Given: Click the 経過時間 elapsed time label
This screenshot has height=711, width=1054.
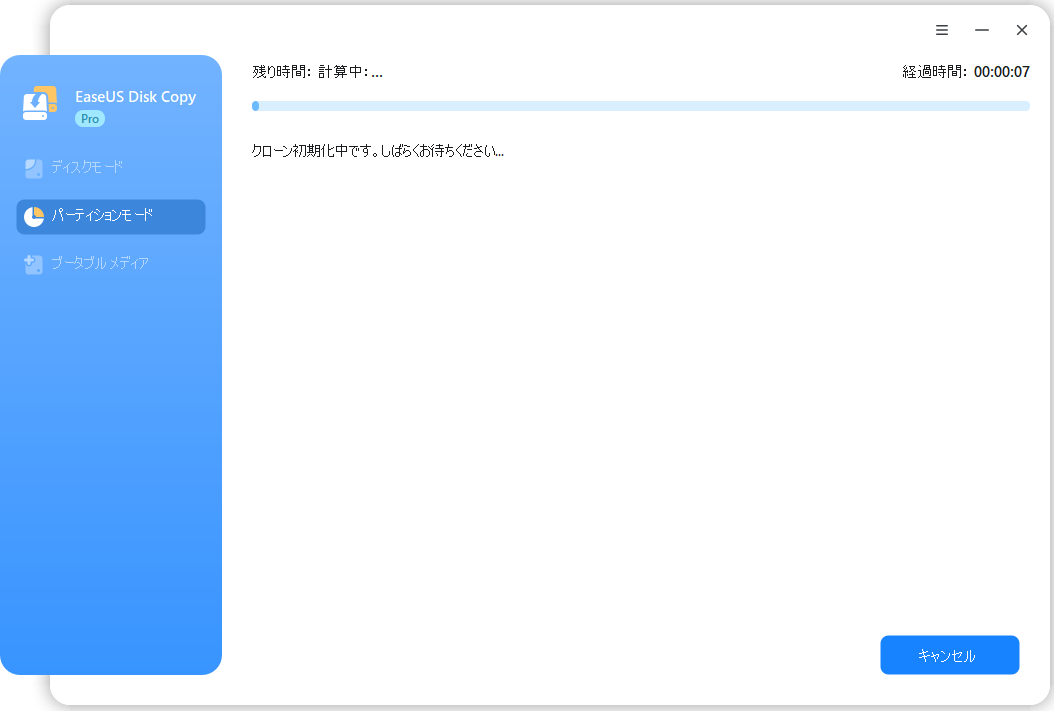Looking at the screenshot, I should pyautogui.click(x=934, y=72).
